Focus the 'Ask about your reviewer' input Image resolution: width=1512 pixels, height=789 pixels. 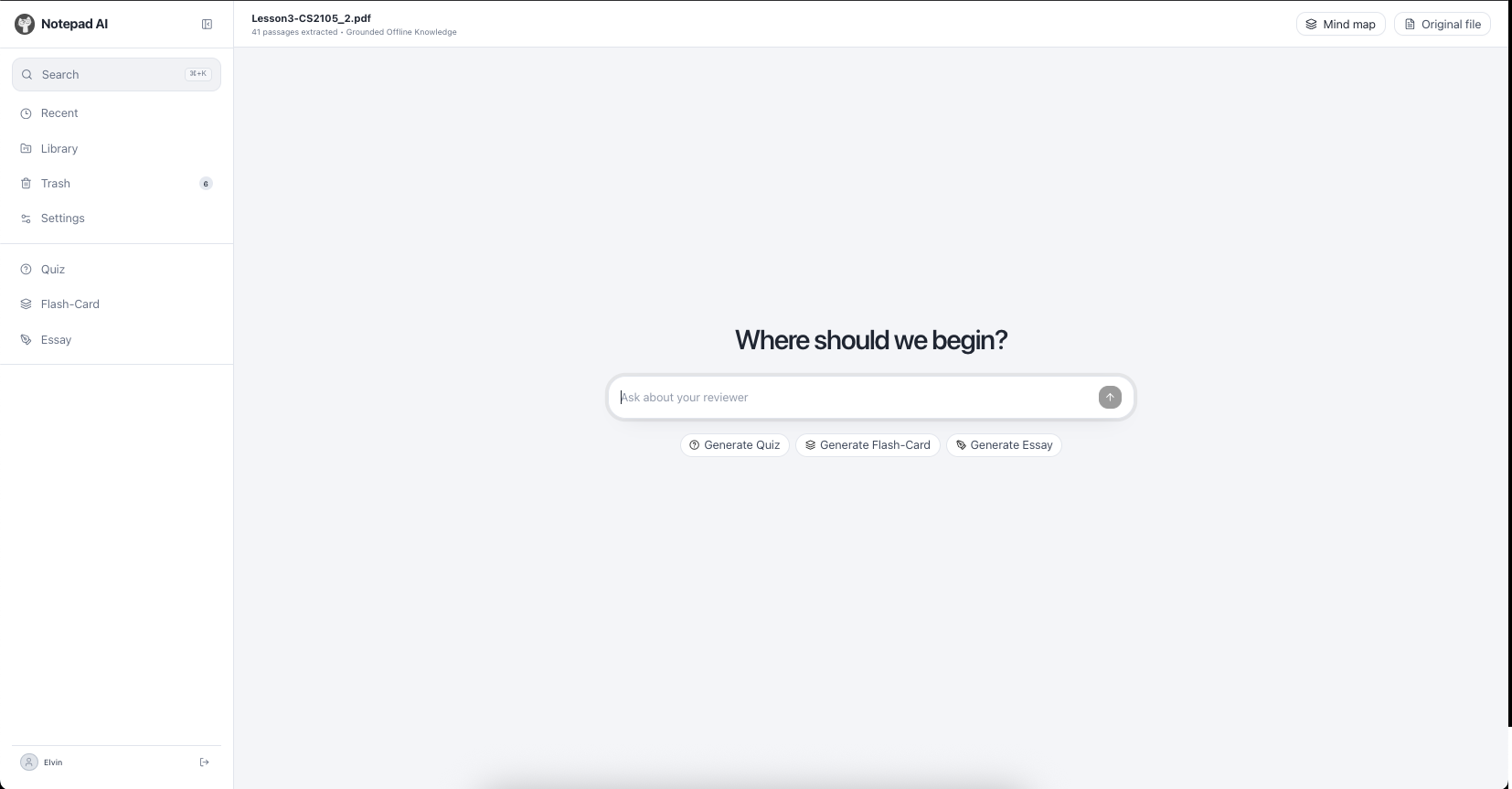(x=856, y=397)
